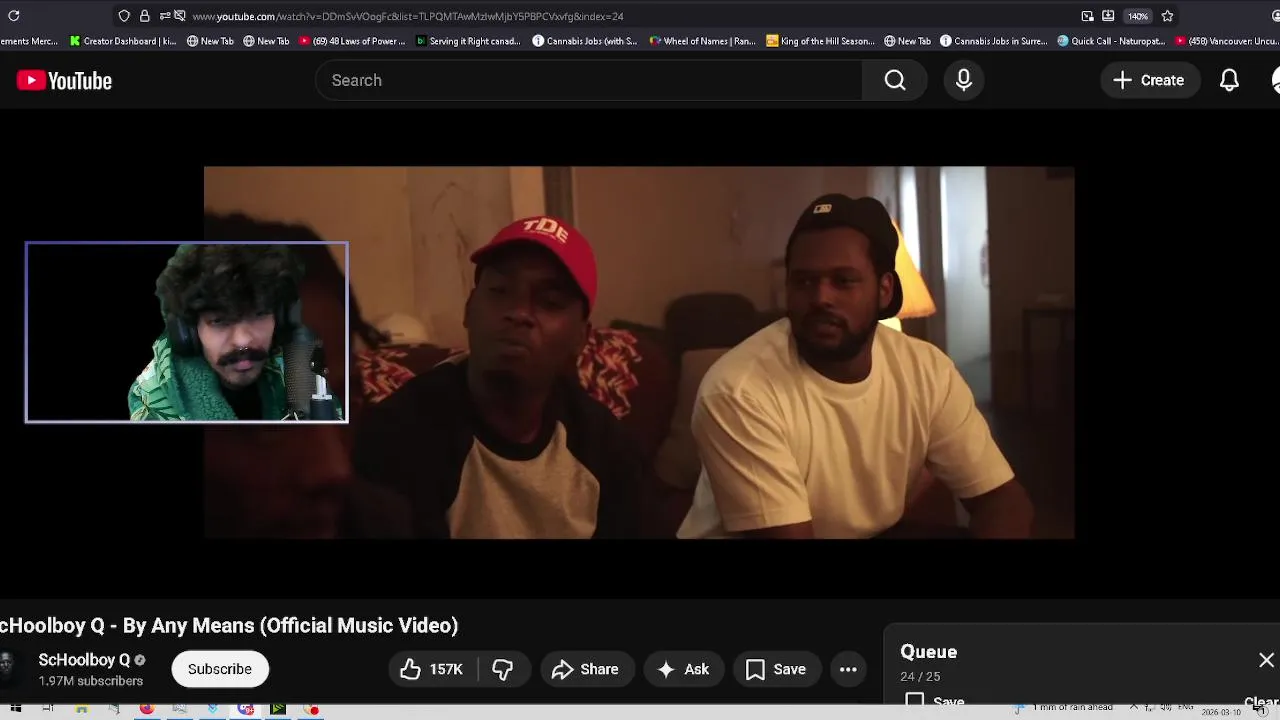Screen dimensions: 1280x720
Task: Click the video player frame
Action: point(639,352)
